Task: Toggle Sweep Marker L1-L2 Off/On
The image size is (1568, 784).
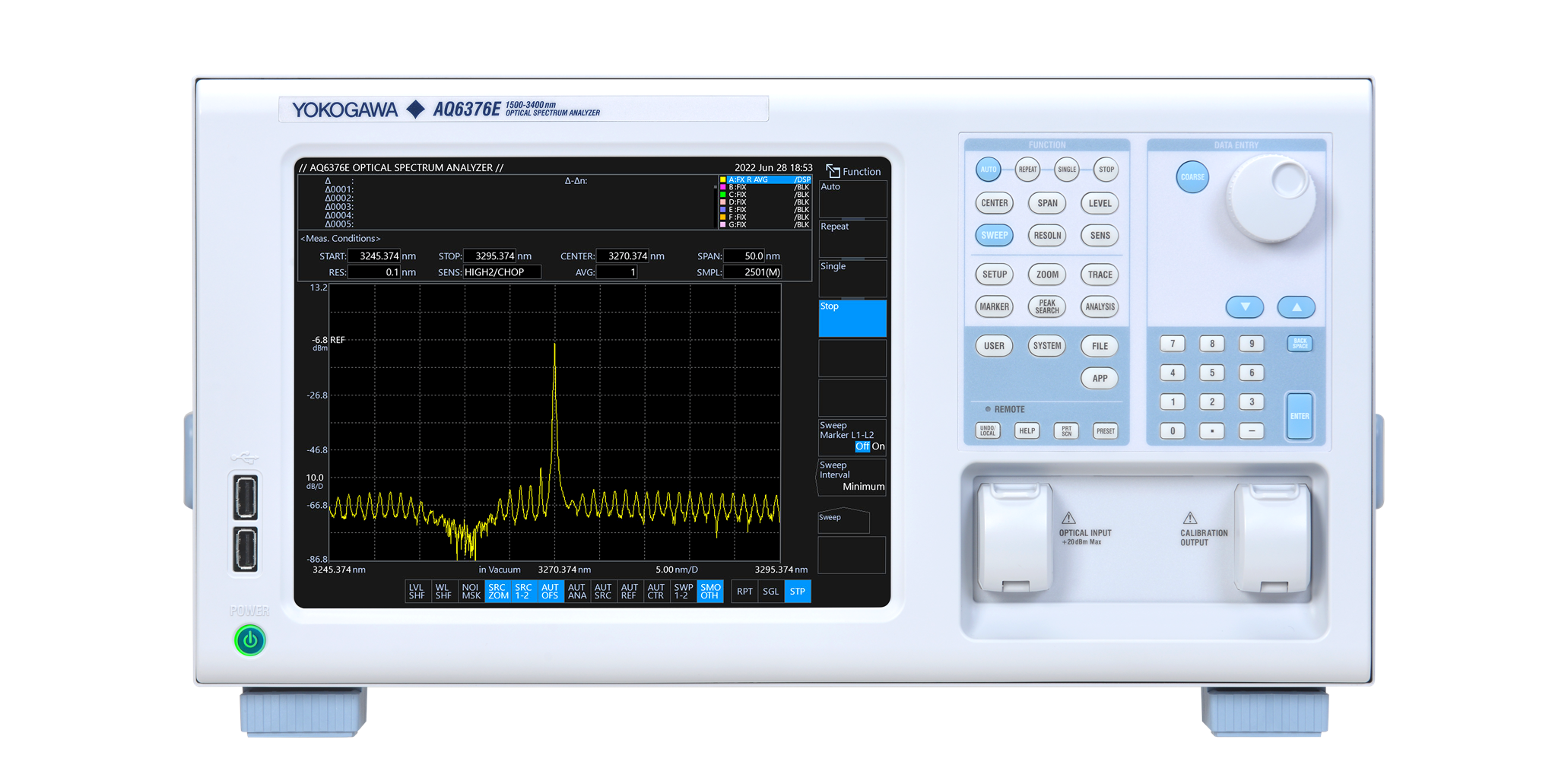Action: tap(852, 437)
